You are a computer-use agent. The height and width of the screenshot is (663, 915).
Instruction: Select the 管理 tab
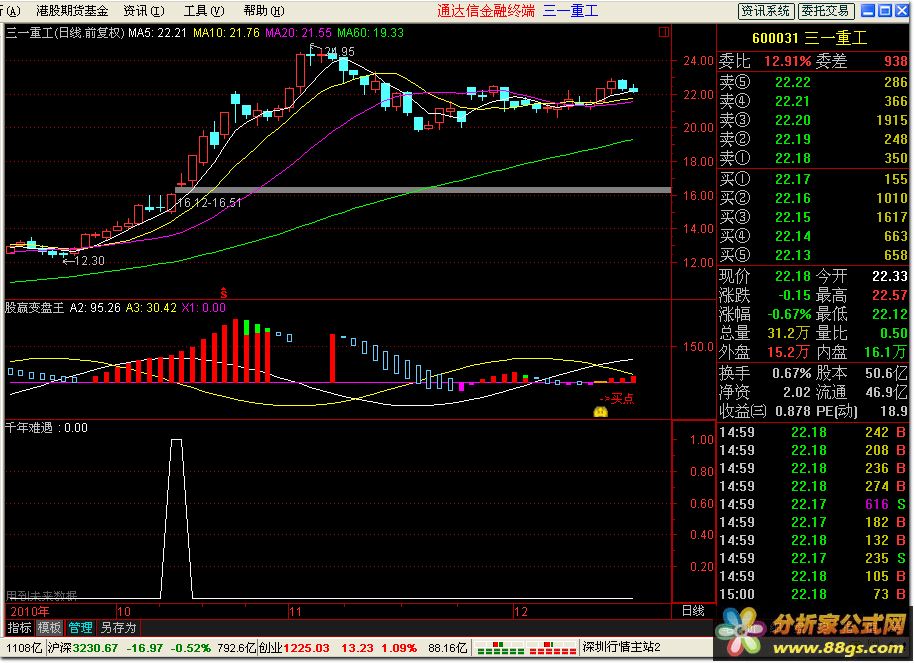tap(81, 628)
